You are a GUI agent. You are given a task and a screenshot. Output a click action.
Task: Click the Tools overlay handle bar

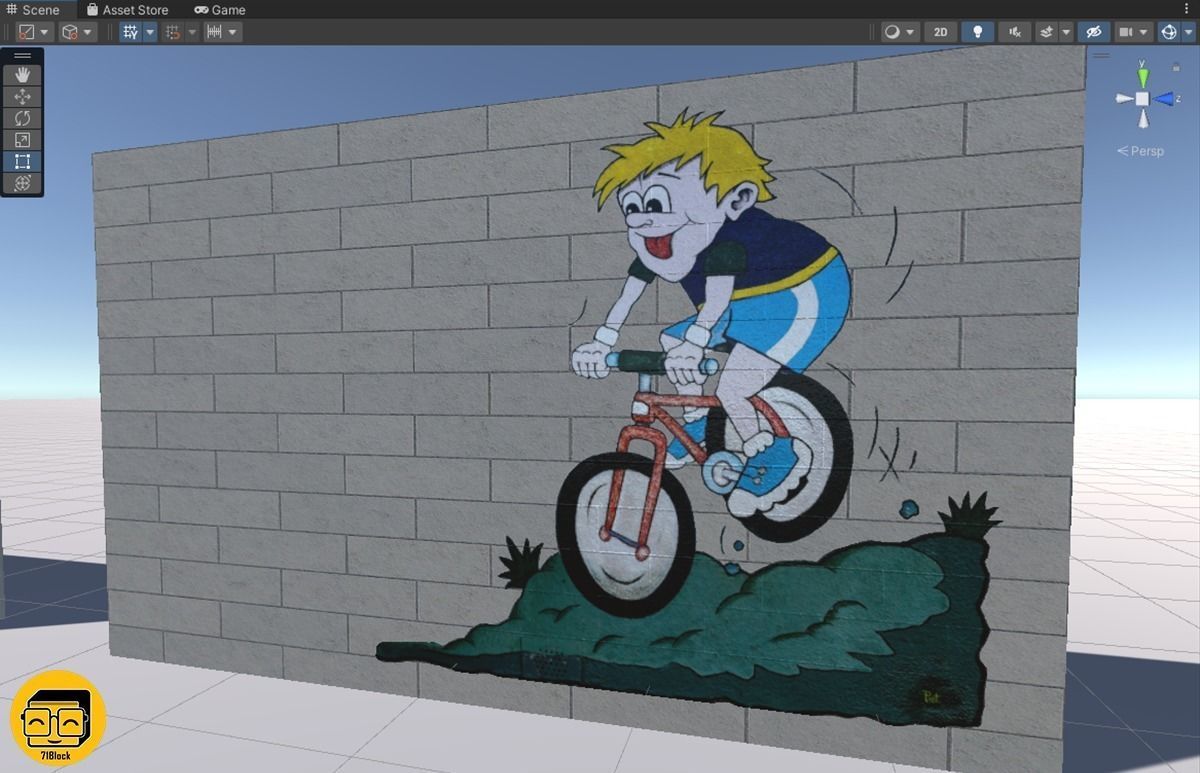coord(22,56)
